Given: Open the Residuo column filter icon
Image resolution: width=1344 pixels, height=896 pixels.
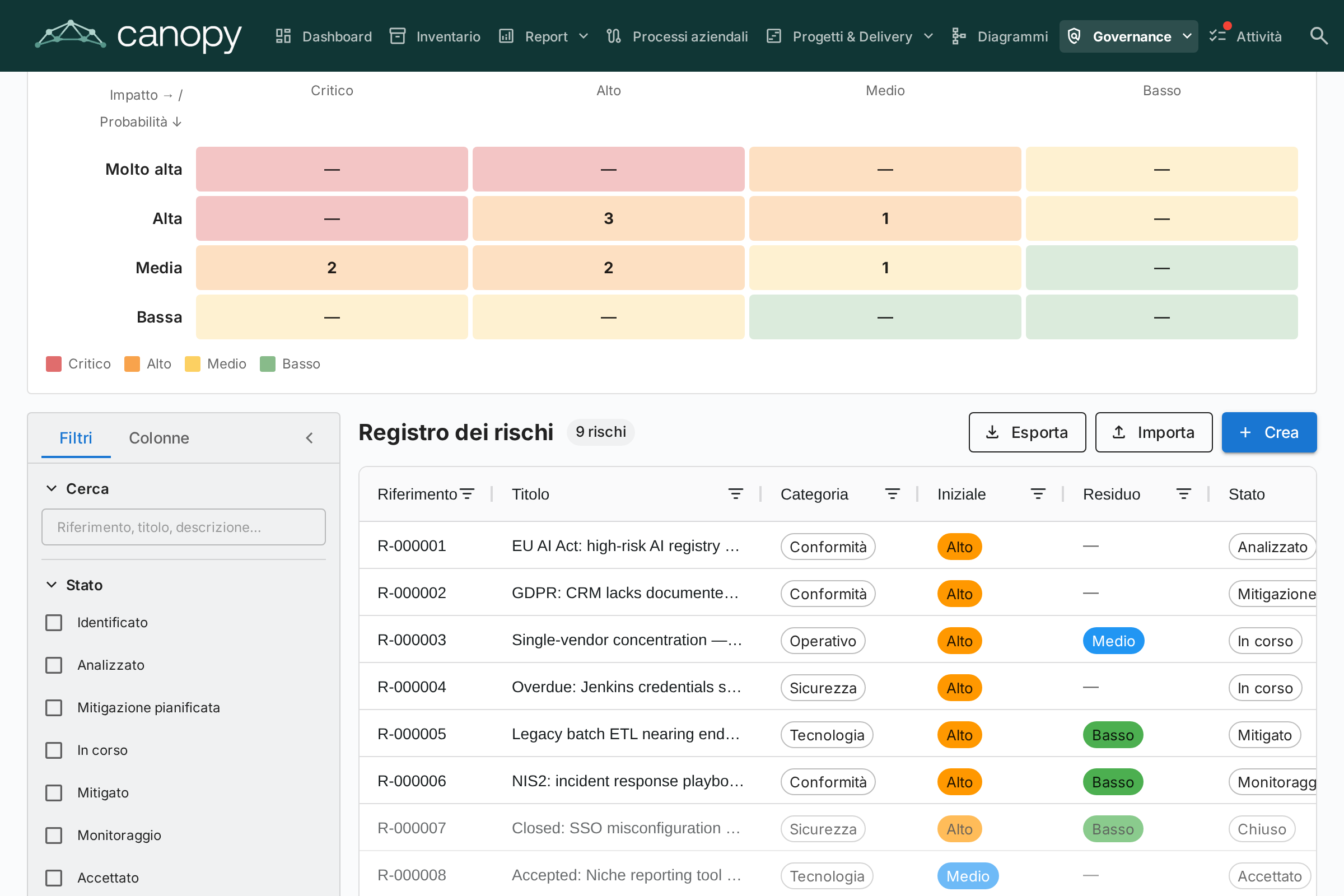Looking at the screenshot, I should click(x=1183, y=494).
